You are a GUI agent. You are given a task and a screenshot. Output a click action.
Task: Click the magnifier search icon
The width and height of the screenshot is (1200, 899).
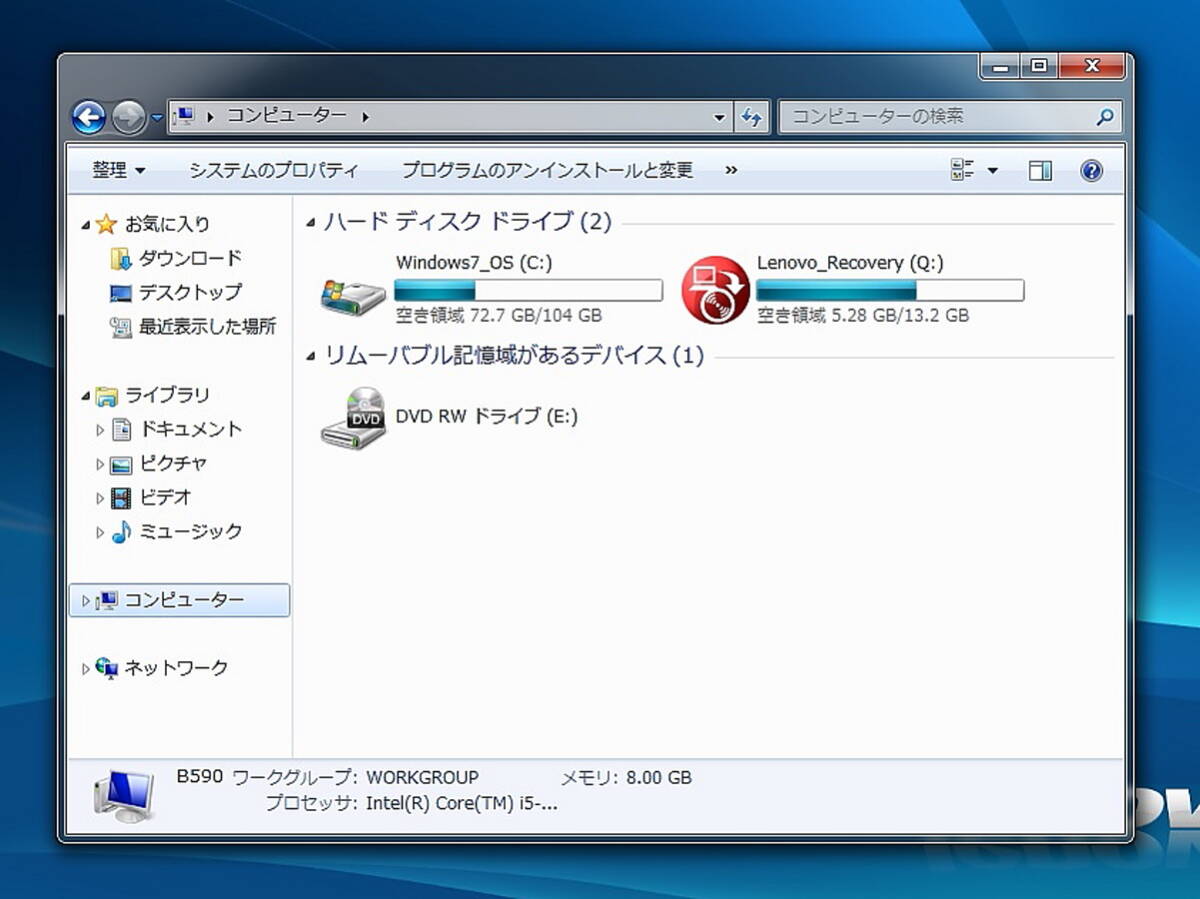(1104, 117)
